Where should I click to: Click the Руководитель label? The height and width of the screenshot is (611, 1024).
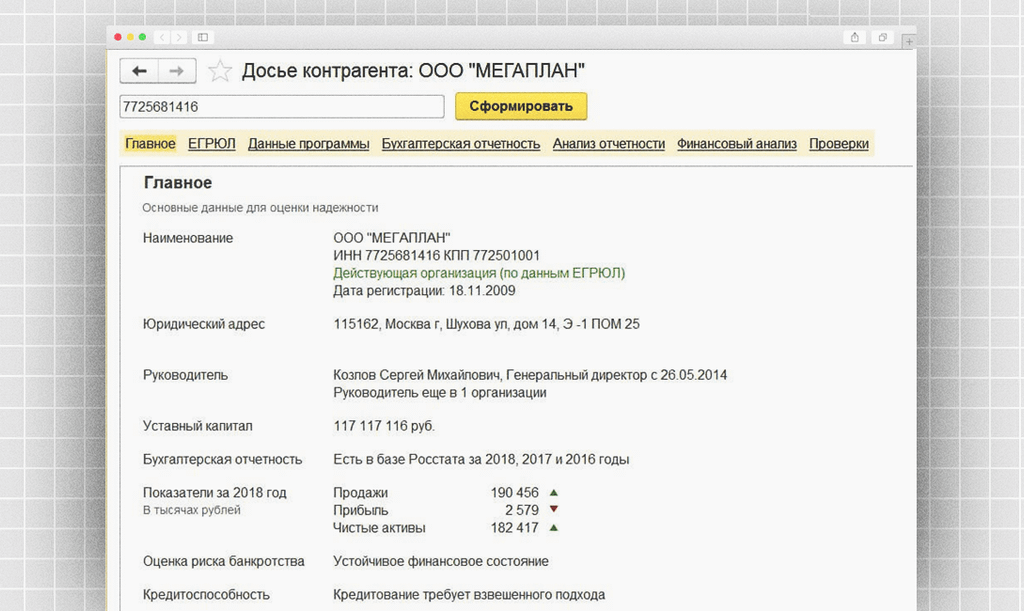(x=185, y=375)
